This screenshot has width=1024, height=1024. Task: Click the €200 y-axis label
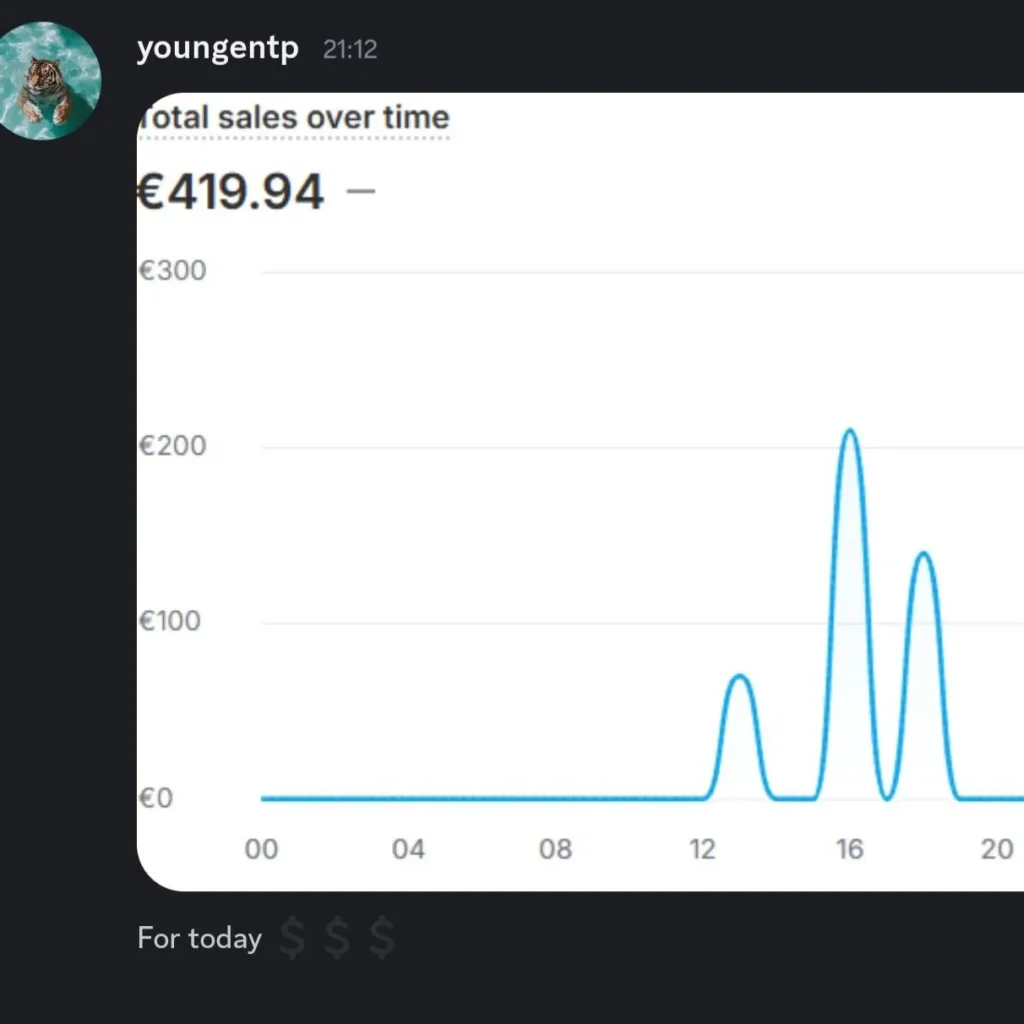[172, 446]
